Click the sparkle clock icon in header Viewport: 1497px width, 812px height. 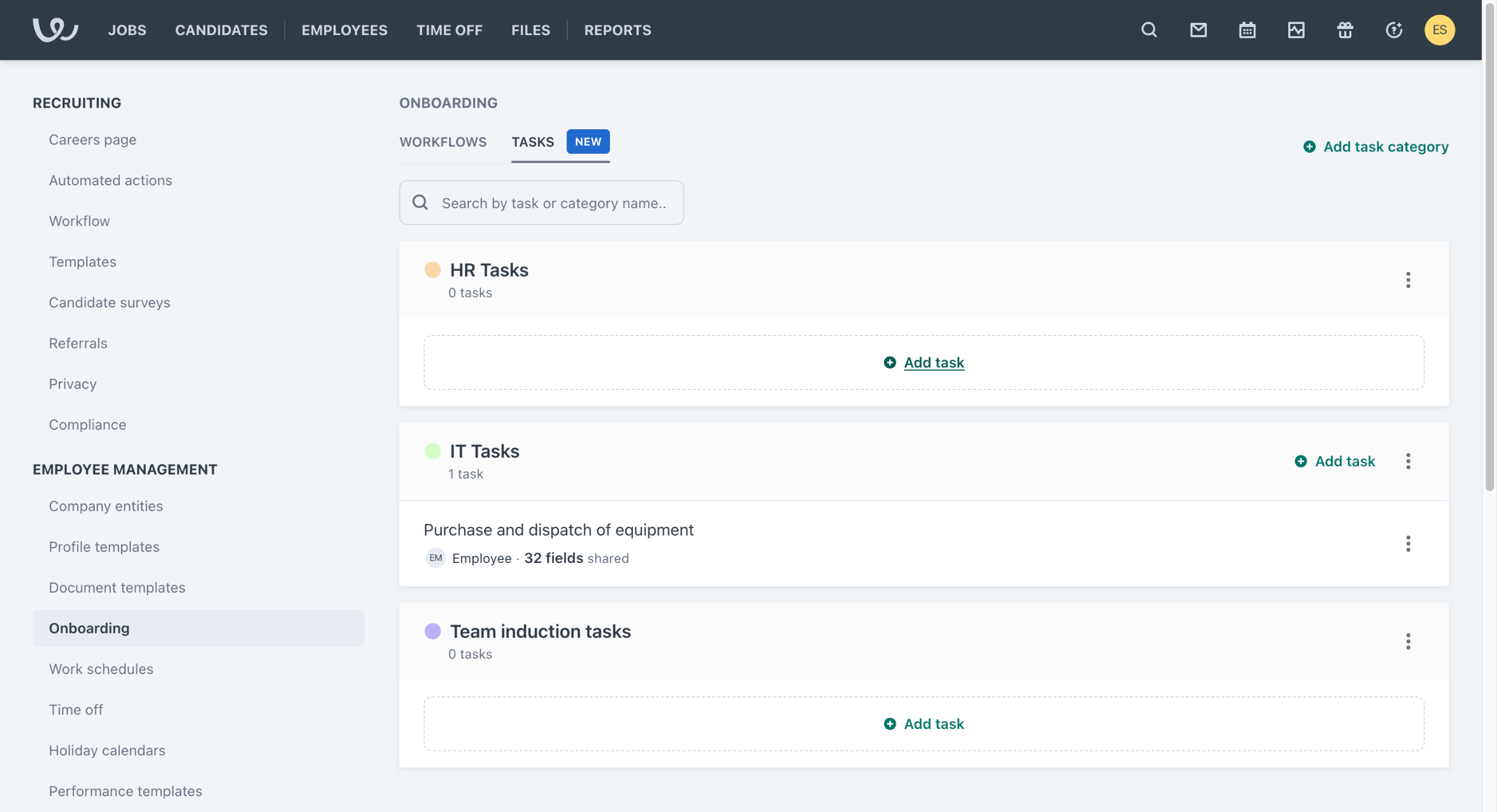(x=1393, y=30)
